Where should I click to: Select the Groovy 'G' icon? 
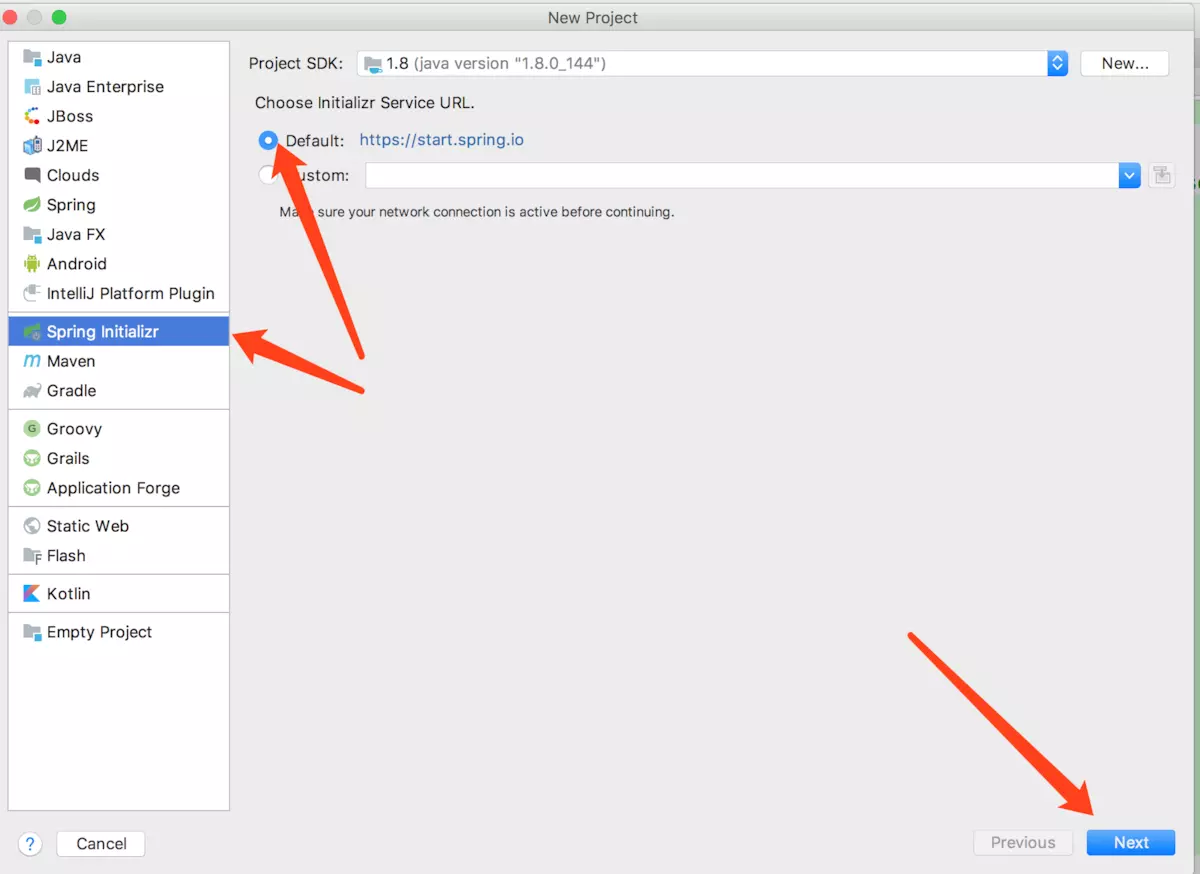coord(32,429)
